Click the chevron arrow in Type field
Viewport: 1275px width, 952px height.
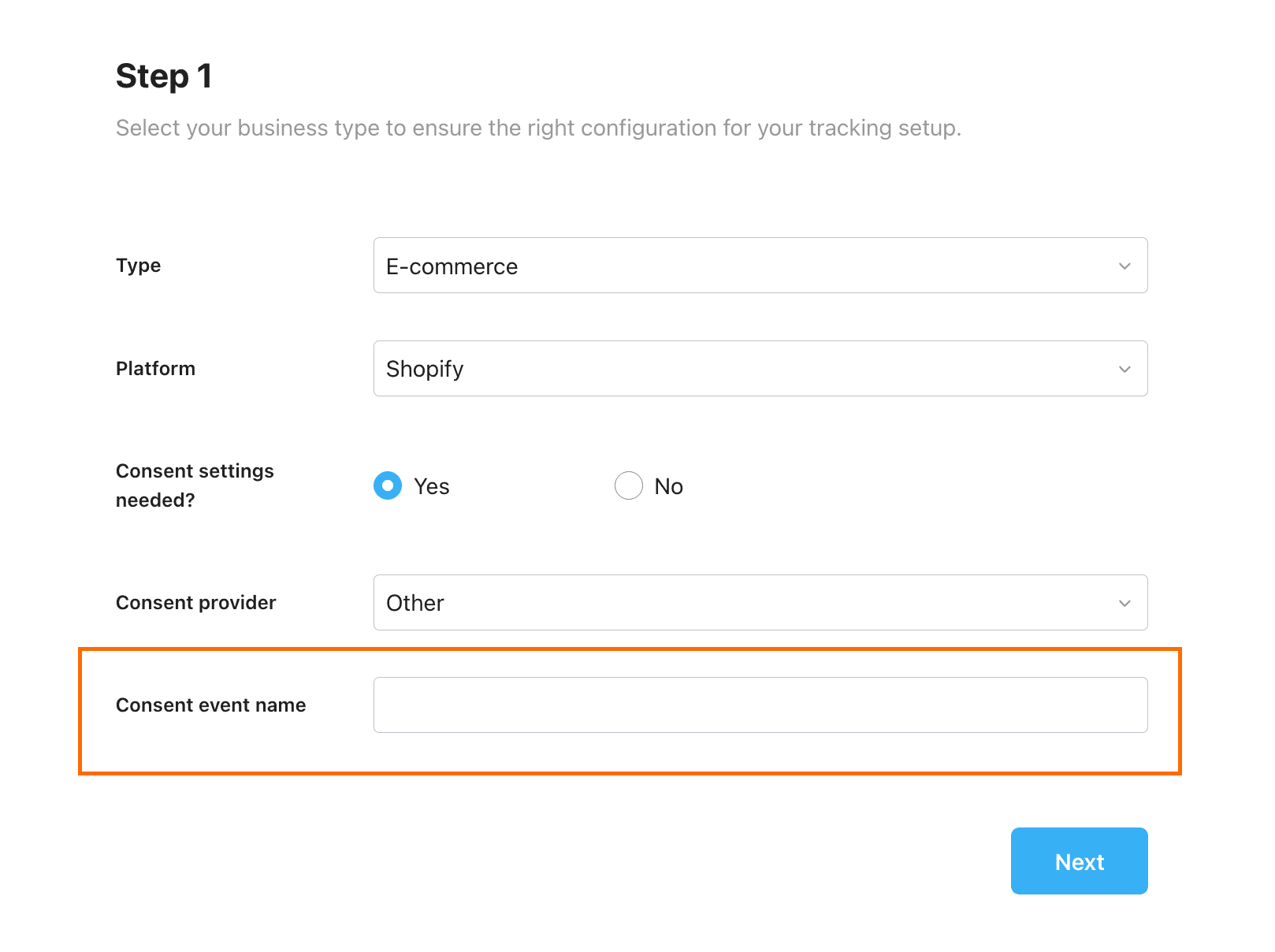1124,266
